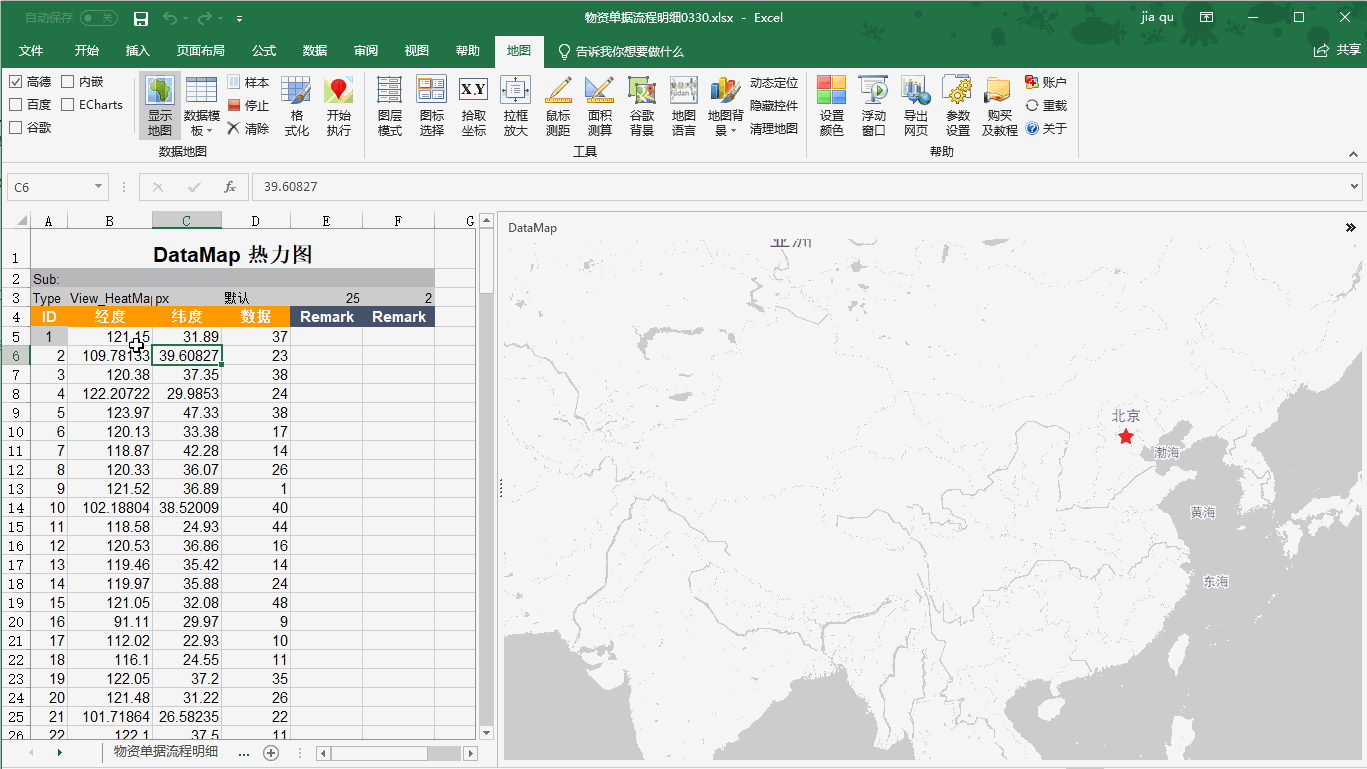
Task: Open the Quick Access Toolbar customize dropdown
Action: (239, 19)
